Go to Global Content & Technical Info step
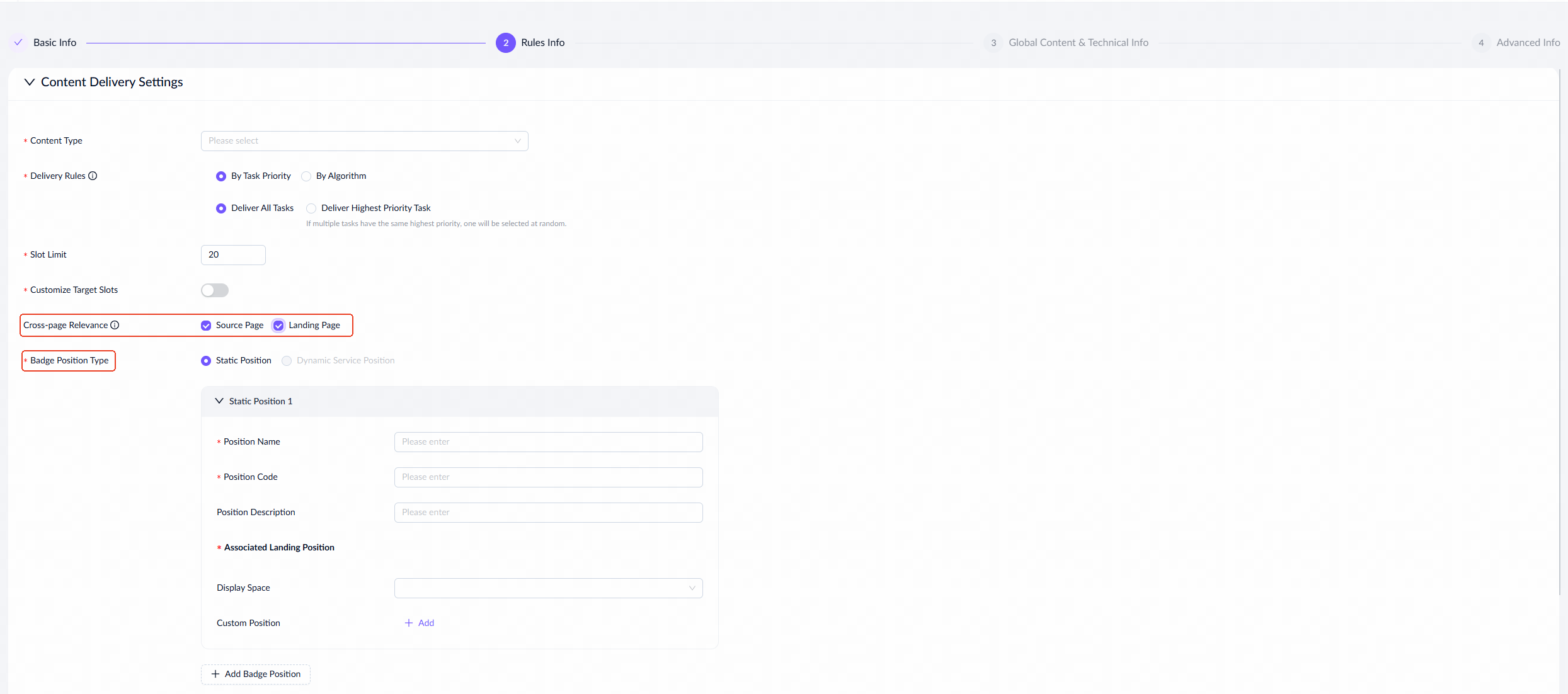Viewport: 1568px width, 694px height. pyautogui.click(x=1078, y=43)
